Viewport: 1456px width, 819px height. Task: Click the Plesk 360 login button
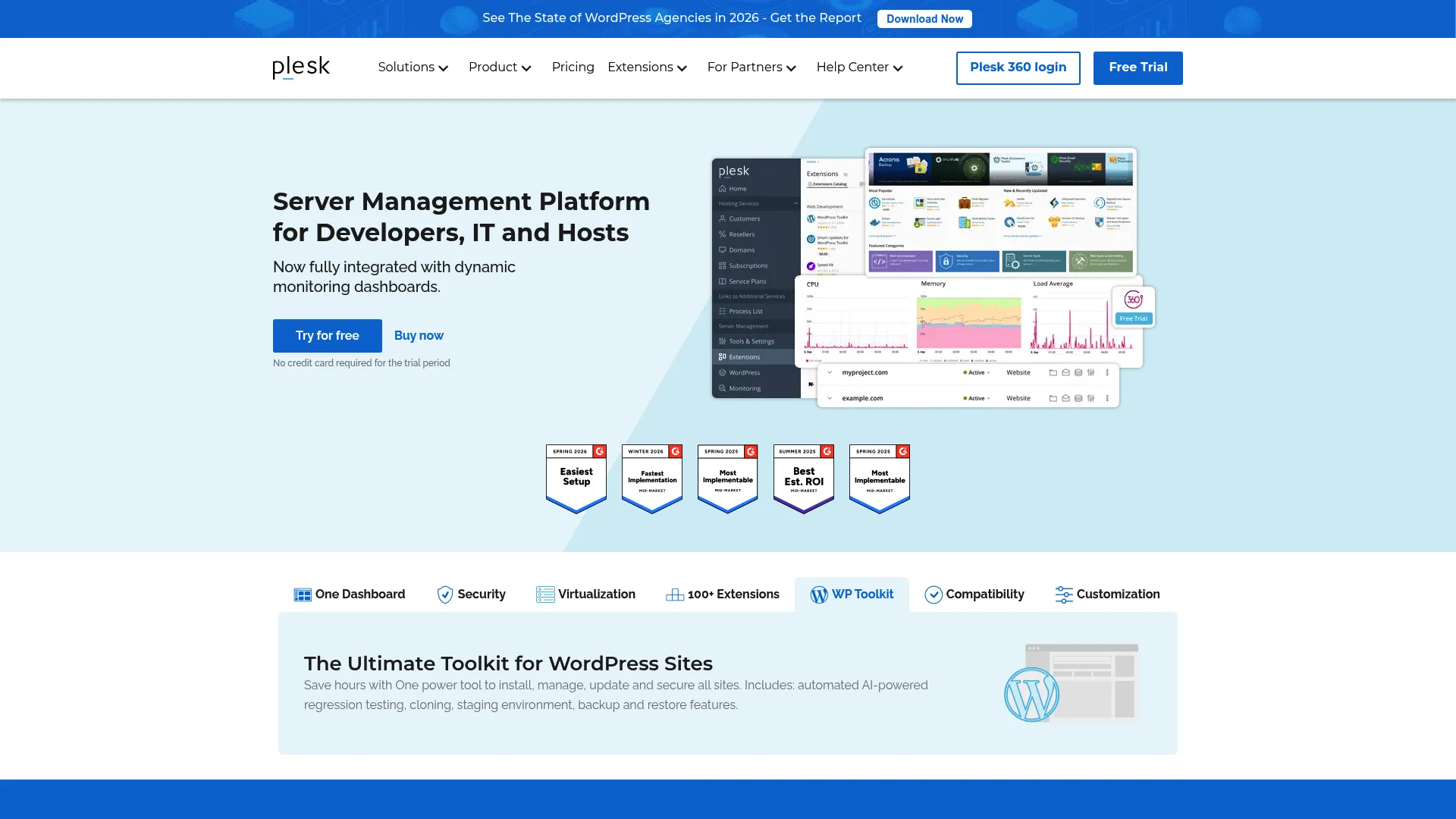(1018, 68)
